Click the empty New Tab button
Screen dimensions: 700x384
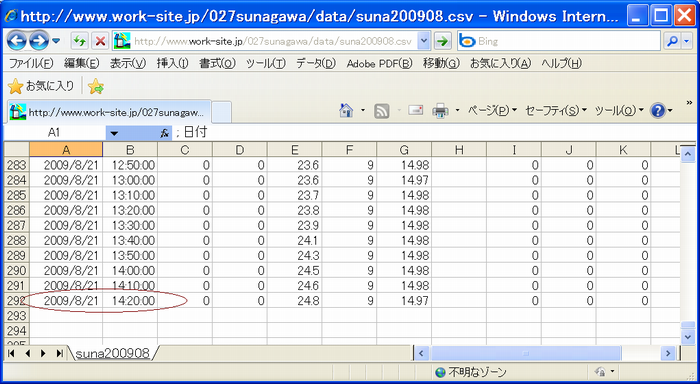(221, 112)
